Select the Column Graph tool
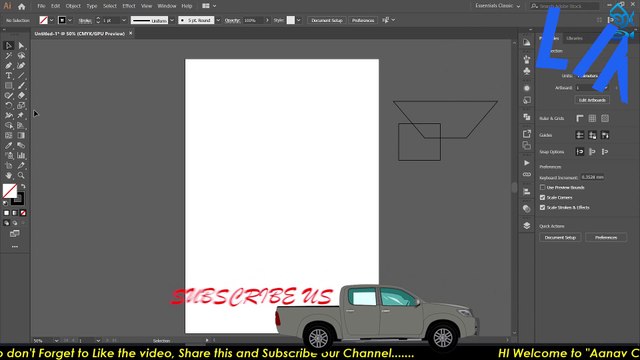Image resolution: width=640 pixels, height=360 pixels. point(21,156)
